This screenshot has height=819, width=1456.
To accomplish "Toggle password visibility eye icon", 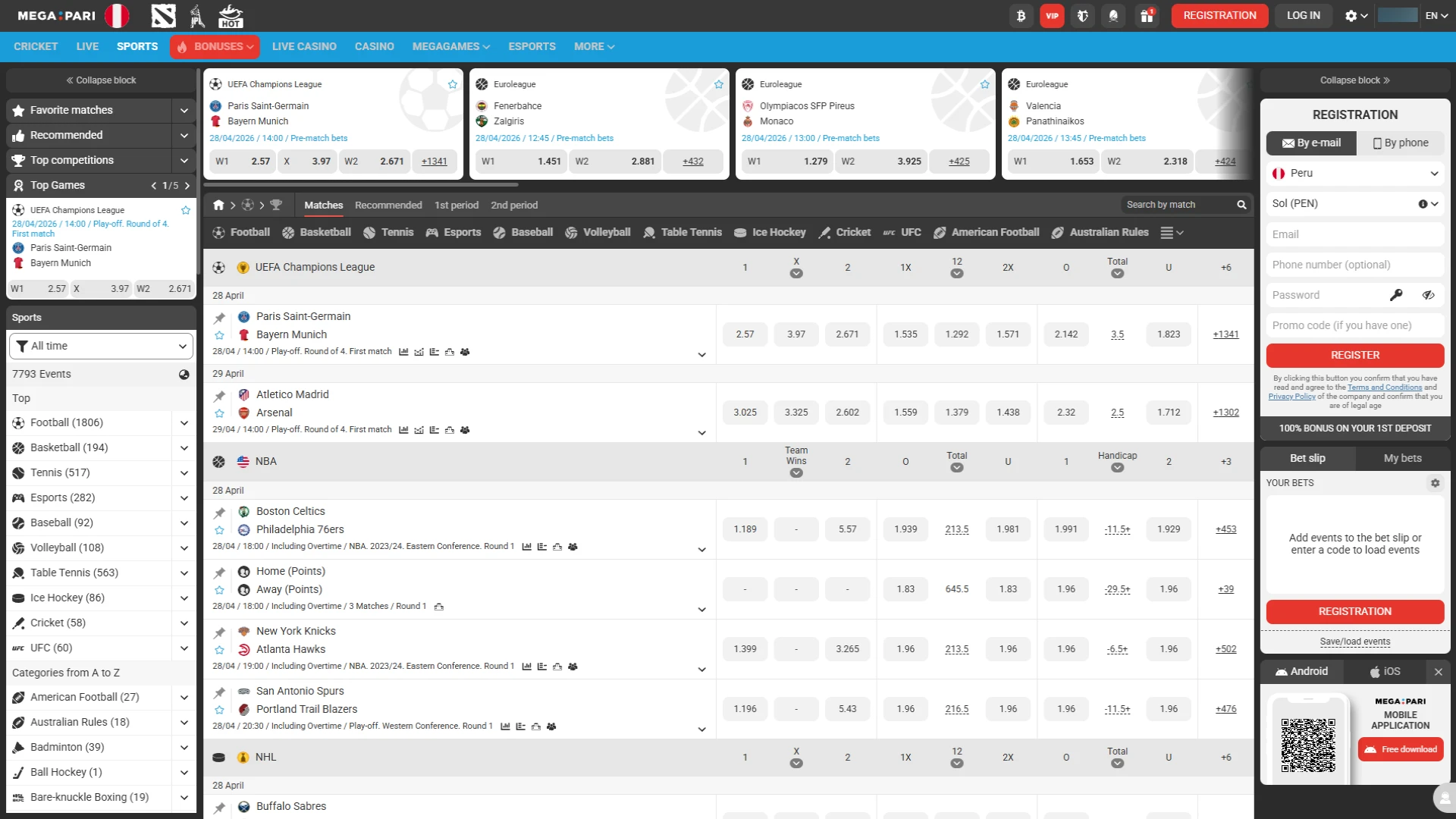I will tap(1429, 295).
